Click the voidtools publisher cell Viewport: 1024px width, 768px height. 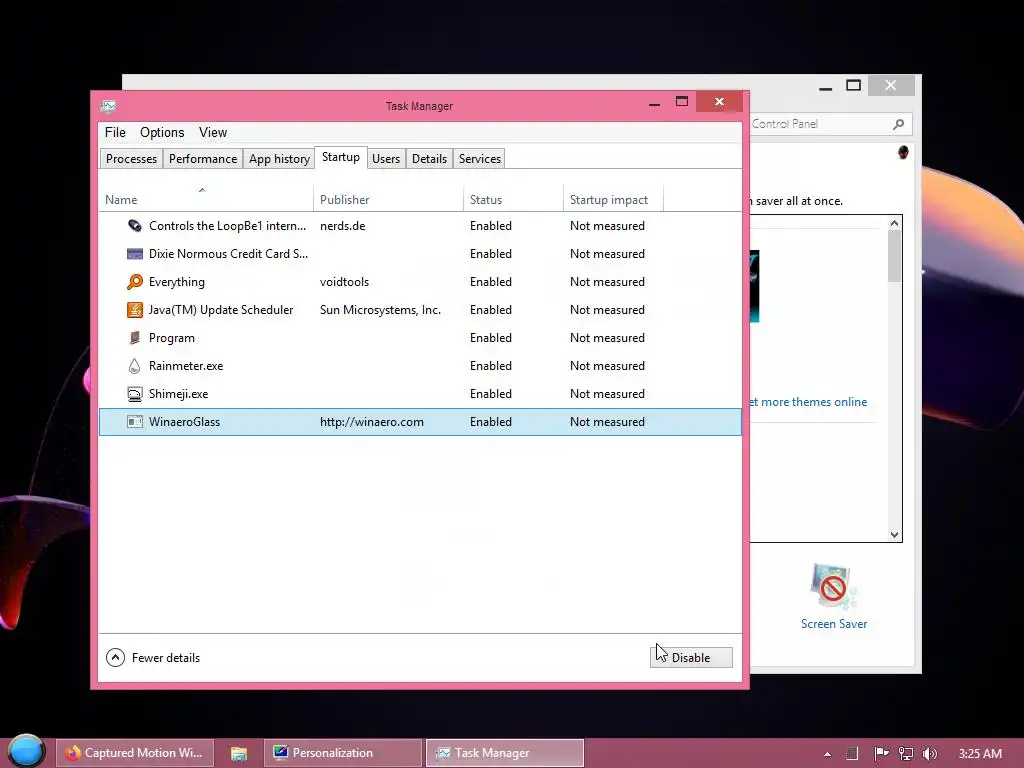344,282
